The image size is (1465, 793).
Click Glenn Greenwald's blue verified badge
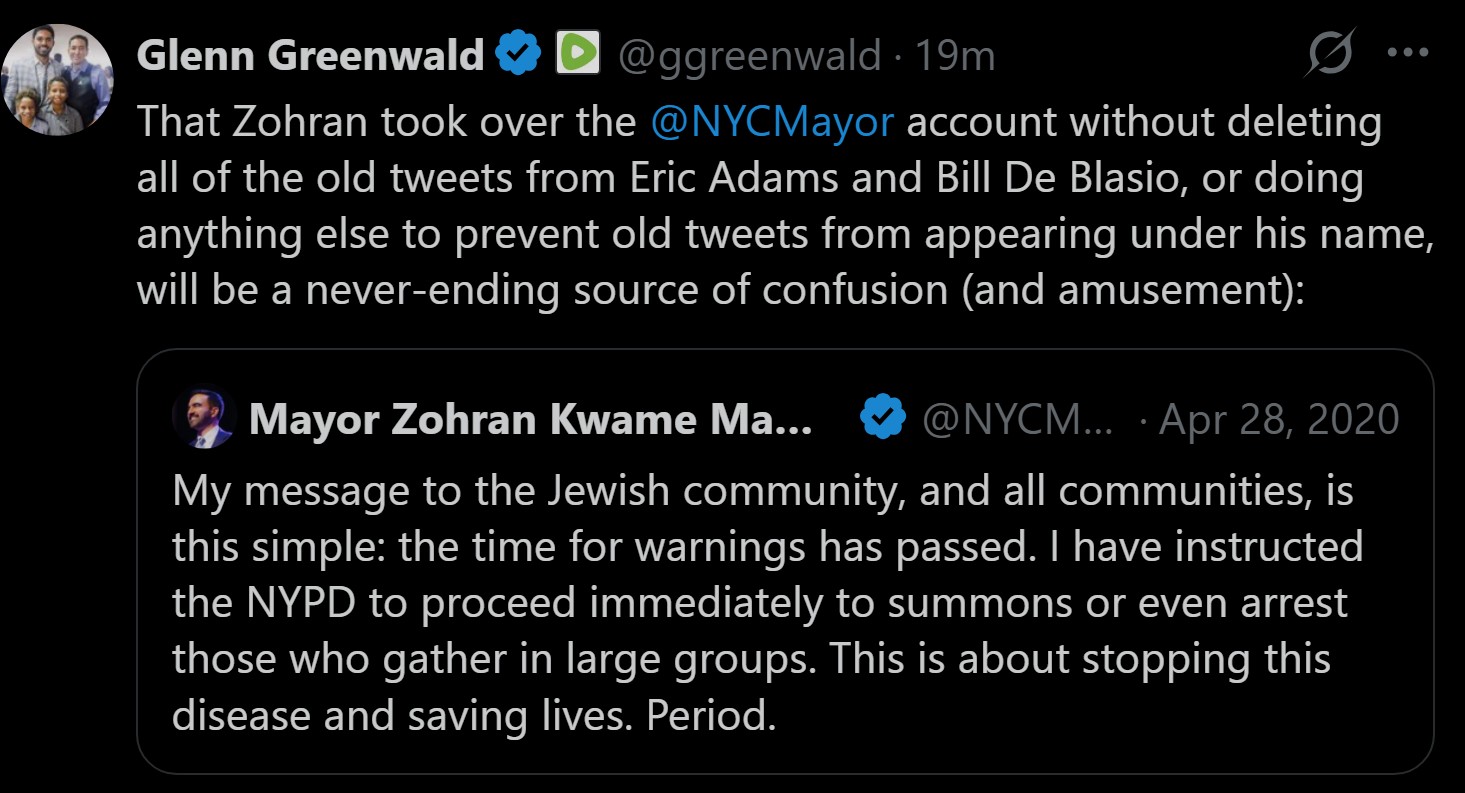coord(519,54)
